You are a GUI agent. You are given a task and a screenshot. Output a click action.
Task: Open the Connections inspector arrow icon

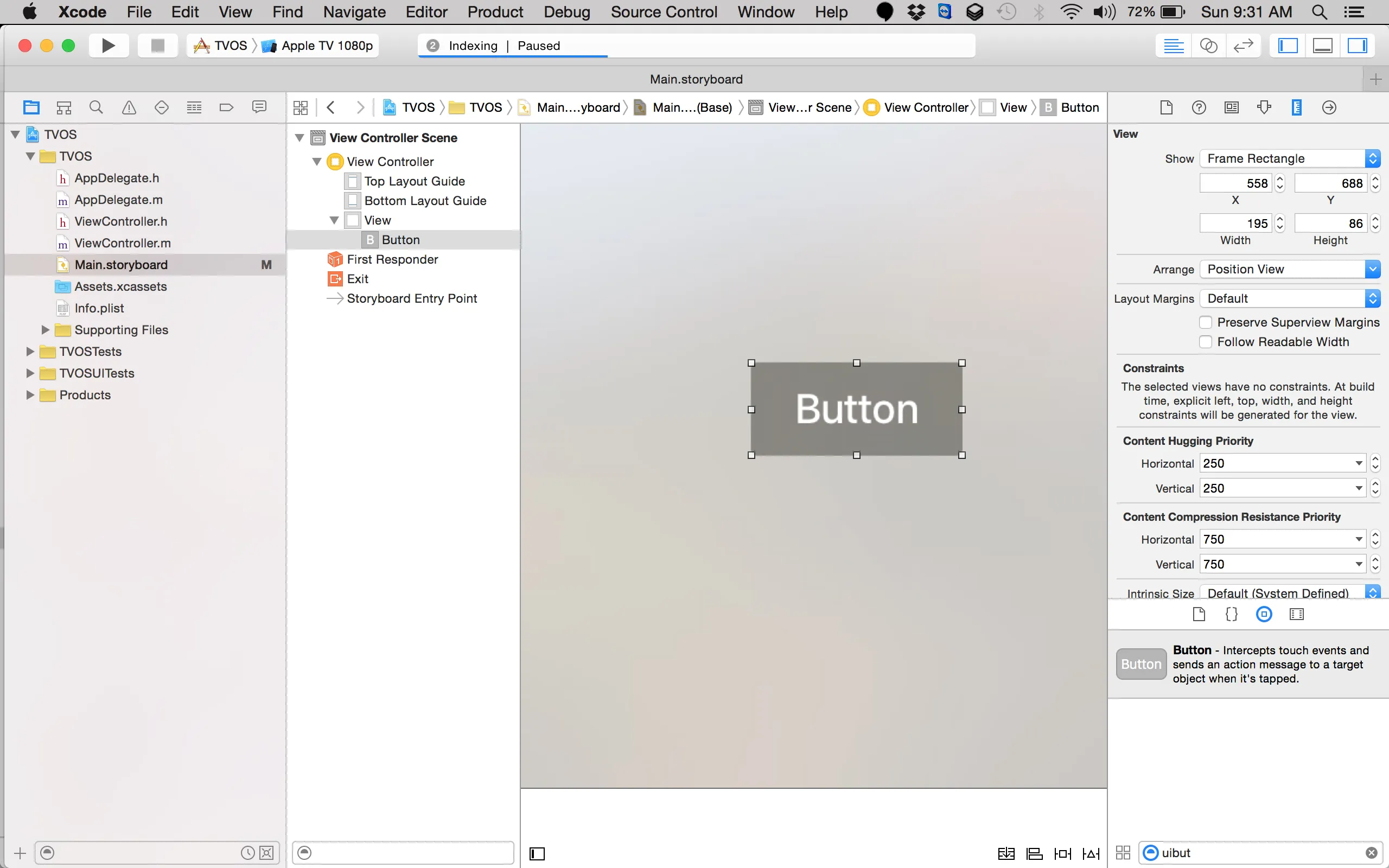(1329, 107)
